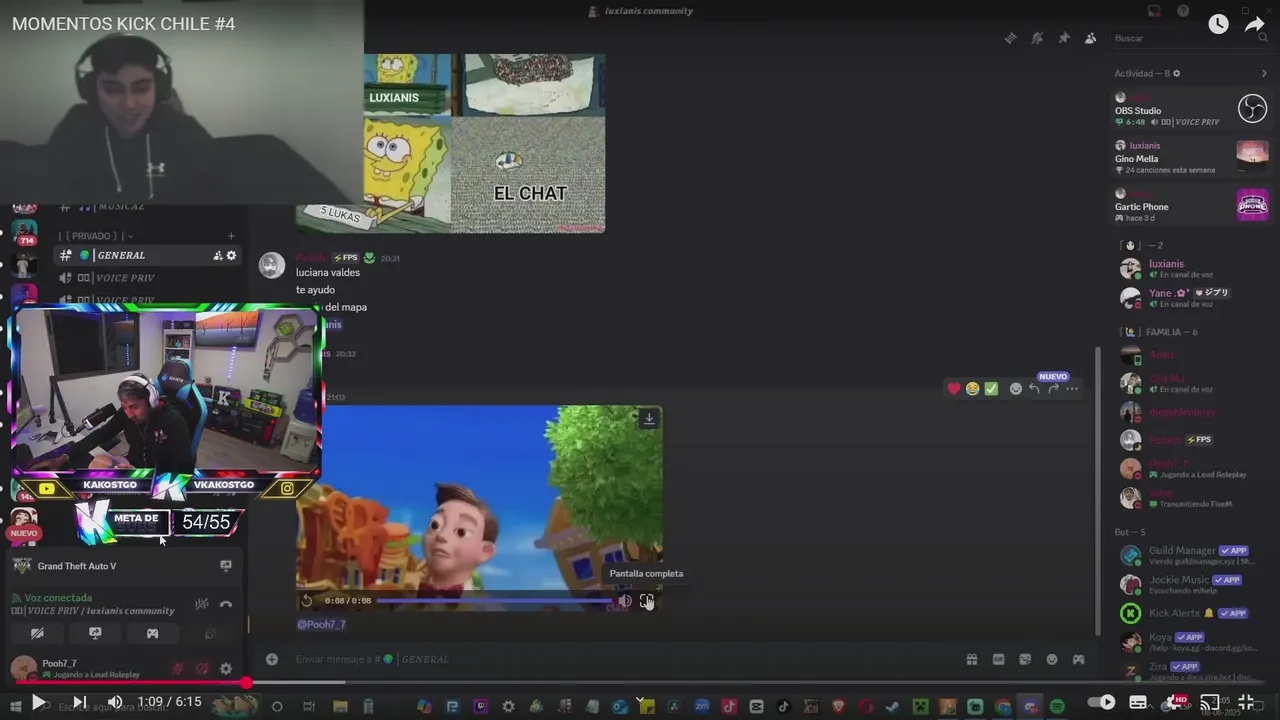Click YouTube Share arrow icon
This screenshot has height=720, width=1280.
click(x=1255, y=25)
